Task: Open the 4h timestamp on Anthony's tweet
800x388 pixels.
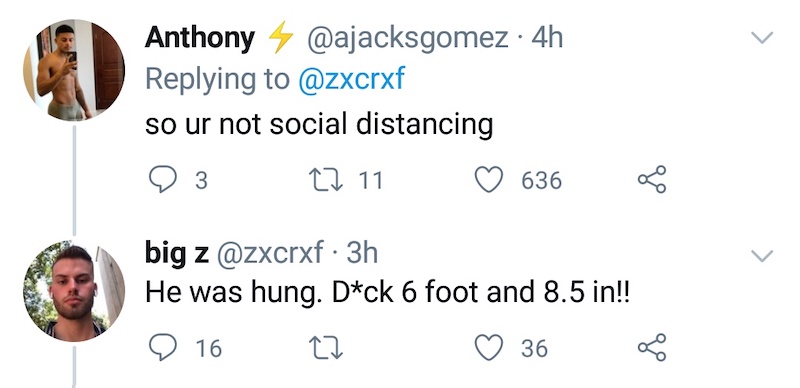Action: (547, 38)
